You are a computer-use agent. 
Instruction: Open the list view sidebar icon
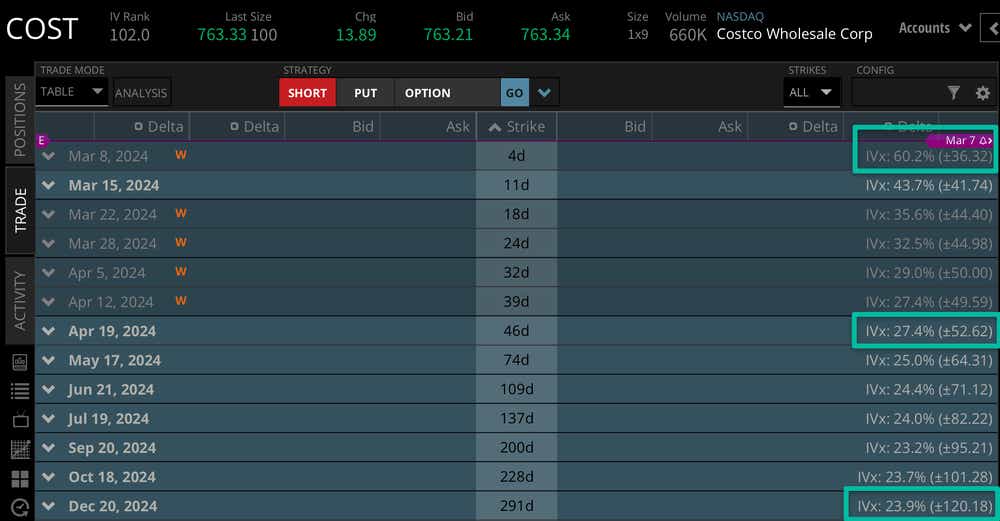19,391
